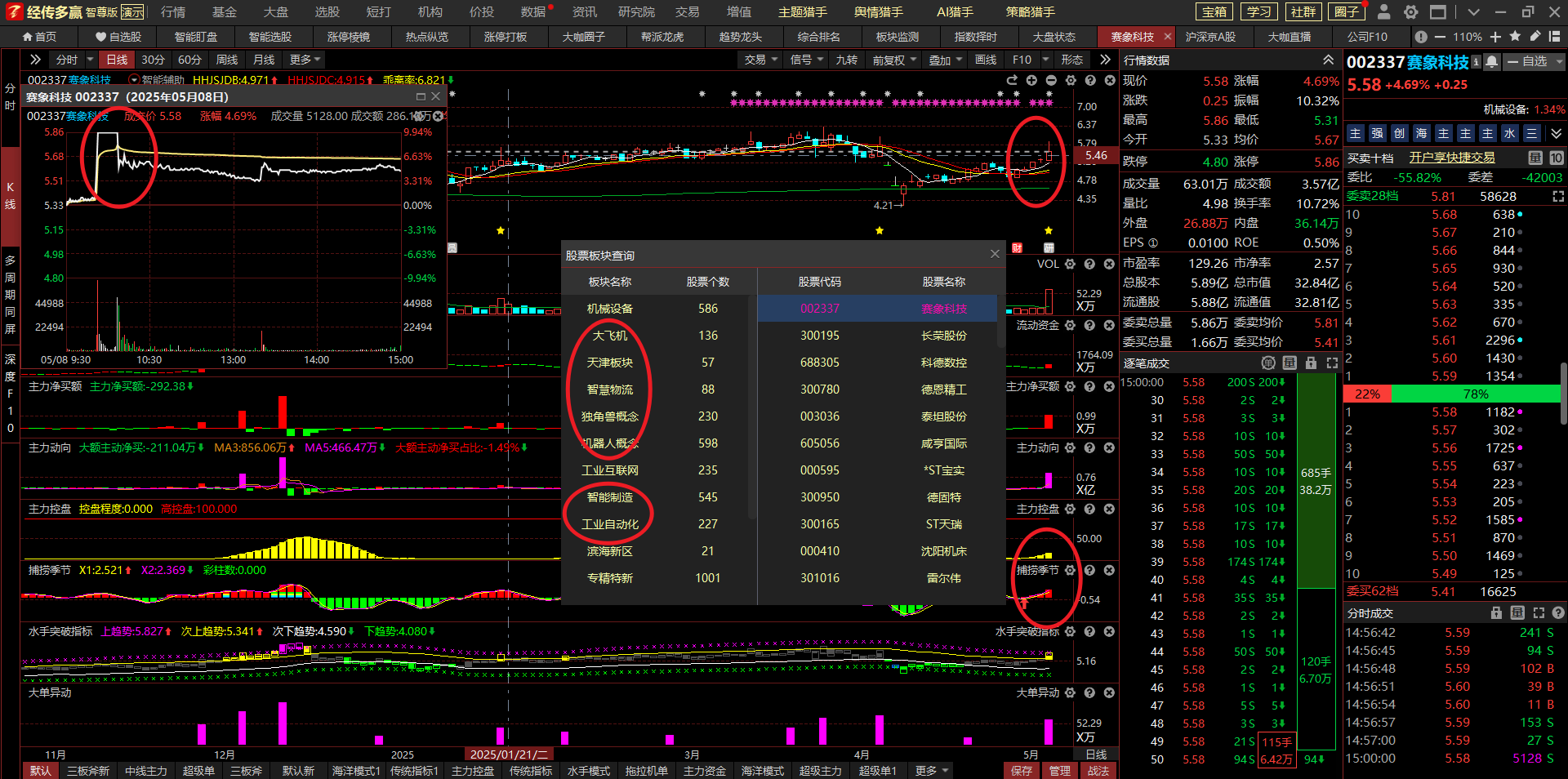The height and width of the screenshot is (779, 1568).
Task: Open 交易 dropdown in chart toolbar
Action: [x=759, y=60]
